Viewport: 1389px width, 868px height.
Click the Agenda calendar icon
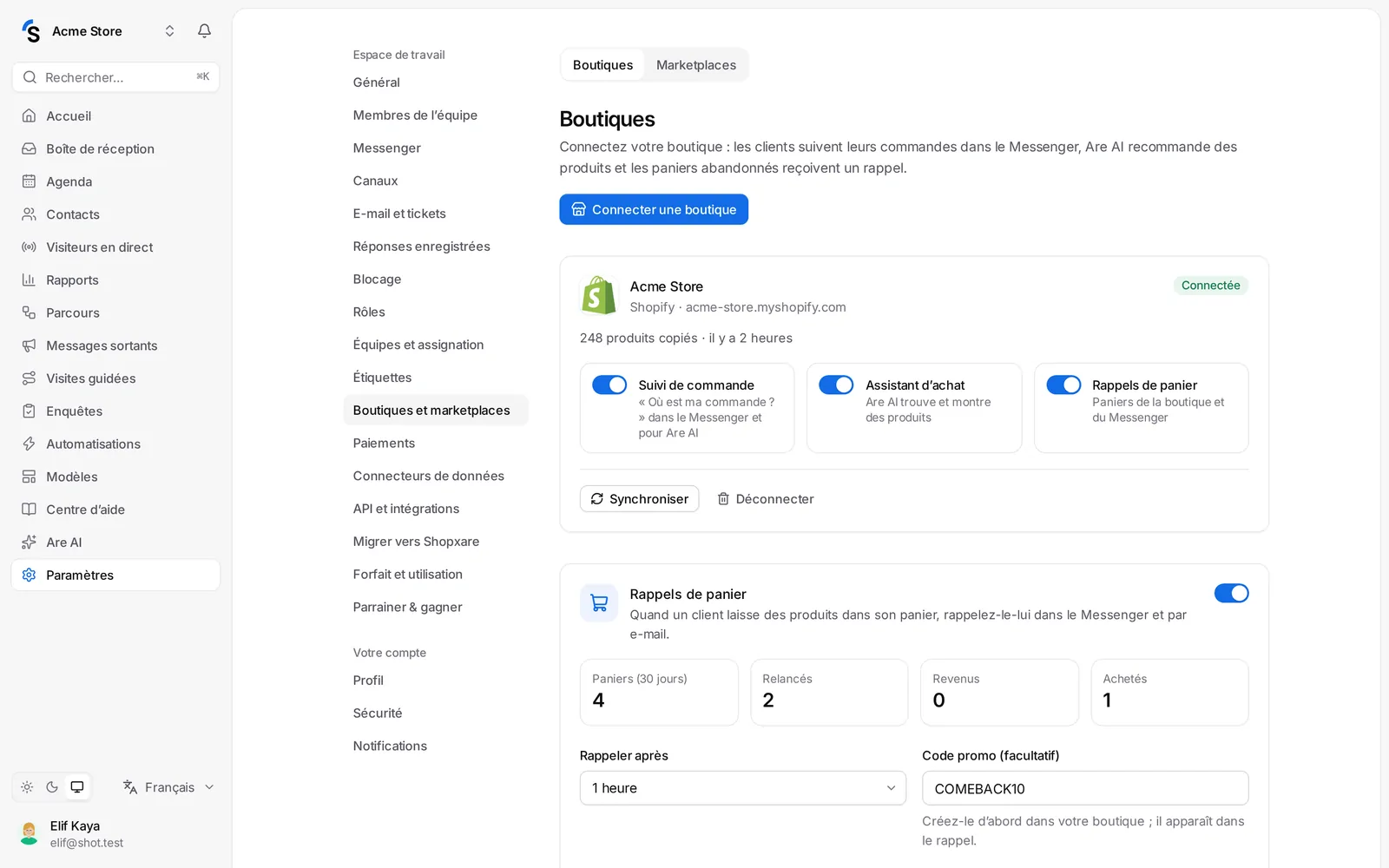click(x=29, y=181)
